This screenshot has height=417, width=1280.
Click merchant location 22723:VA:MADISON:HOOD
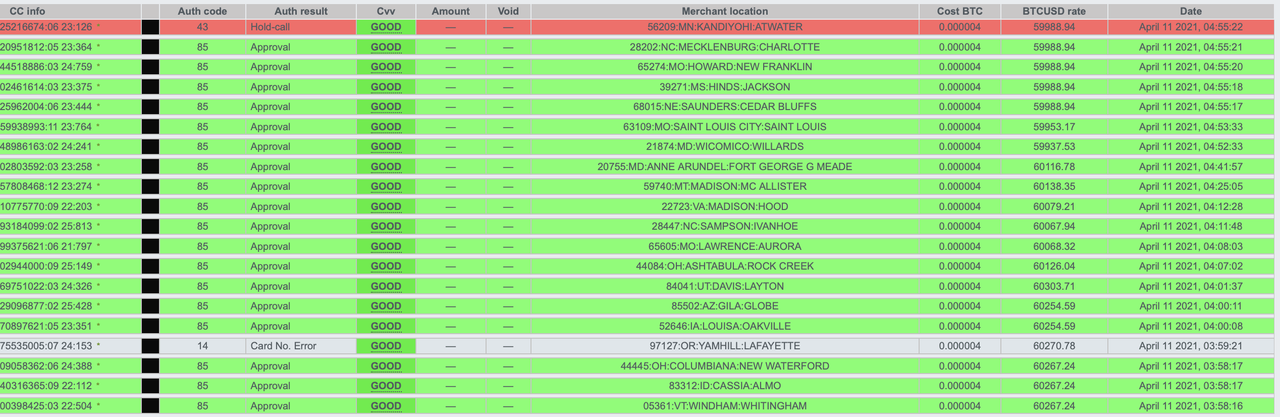725,207
